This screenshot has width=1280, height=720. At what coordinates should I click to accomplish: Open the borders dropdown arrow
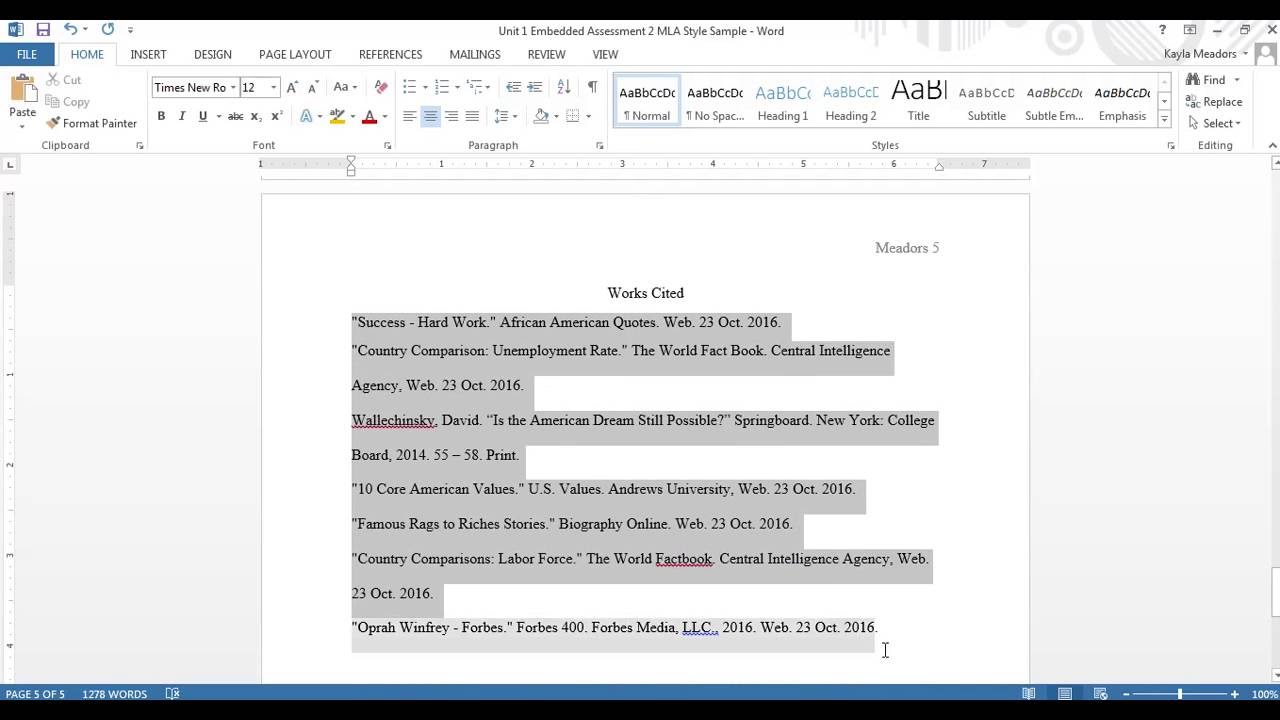tap(588, 117)
